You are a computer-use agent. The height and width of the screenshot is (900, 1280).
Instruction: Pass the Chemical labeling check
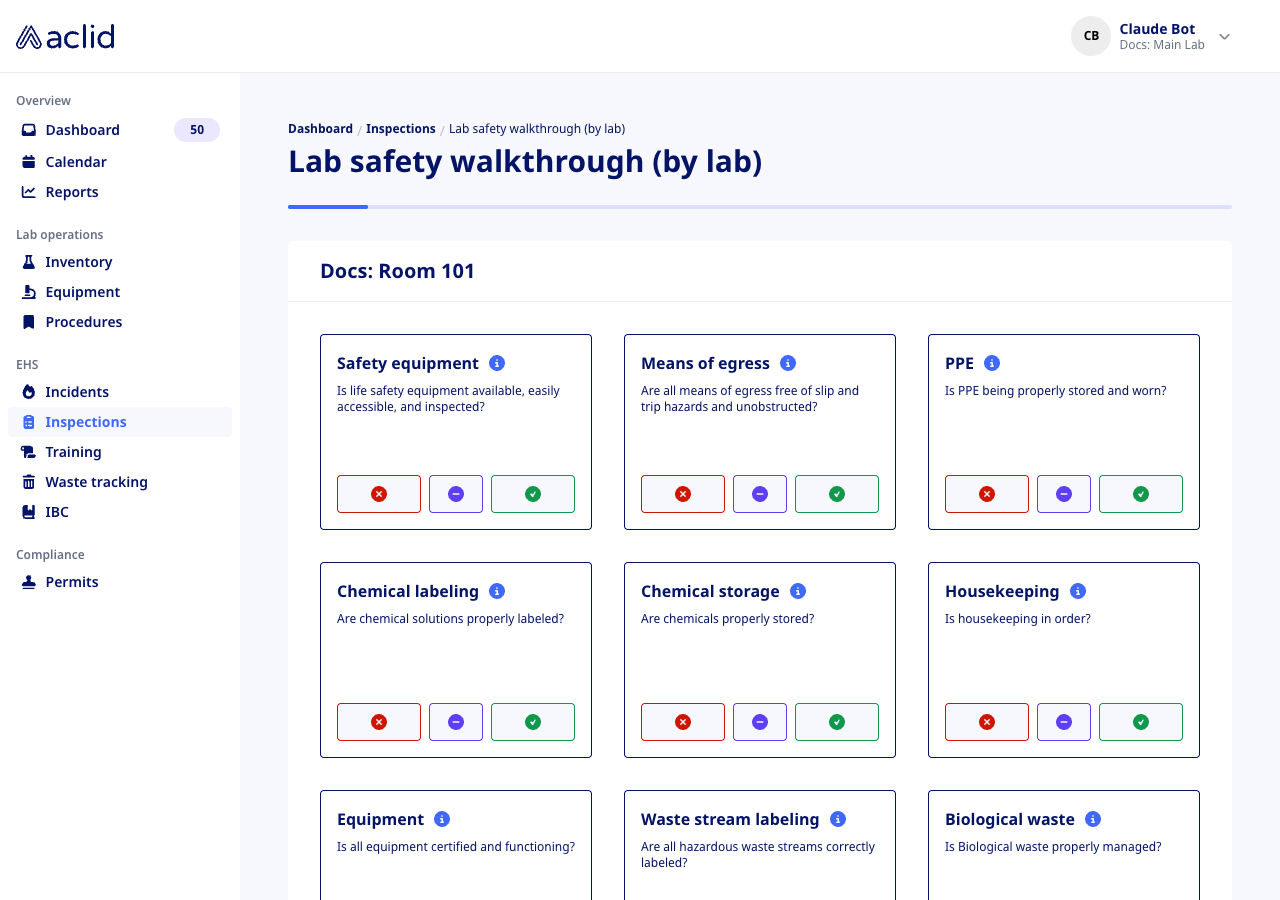pos(533,722)
